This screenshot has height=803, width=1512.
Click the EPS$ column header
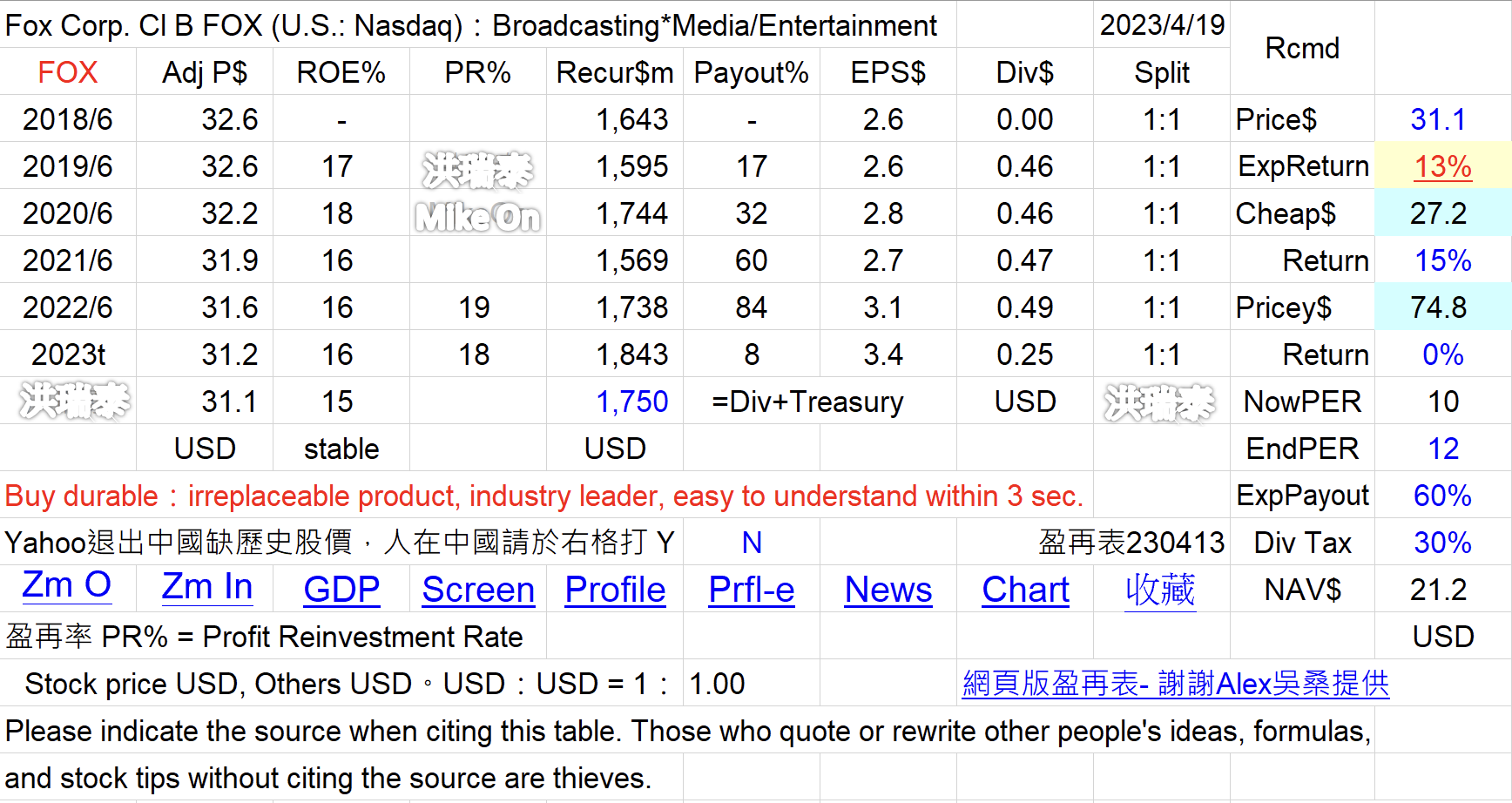tap(888, 72)
